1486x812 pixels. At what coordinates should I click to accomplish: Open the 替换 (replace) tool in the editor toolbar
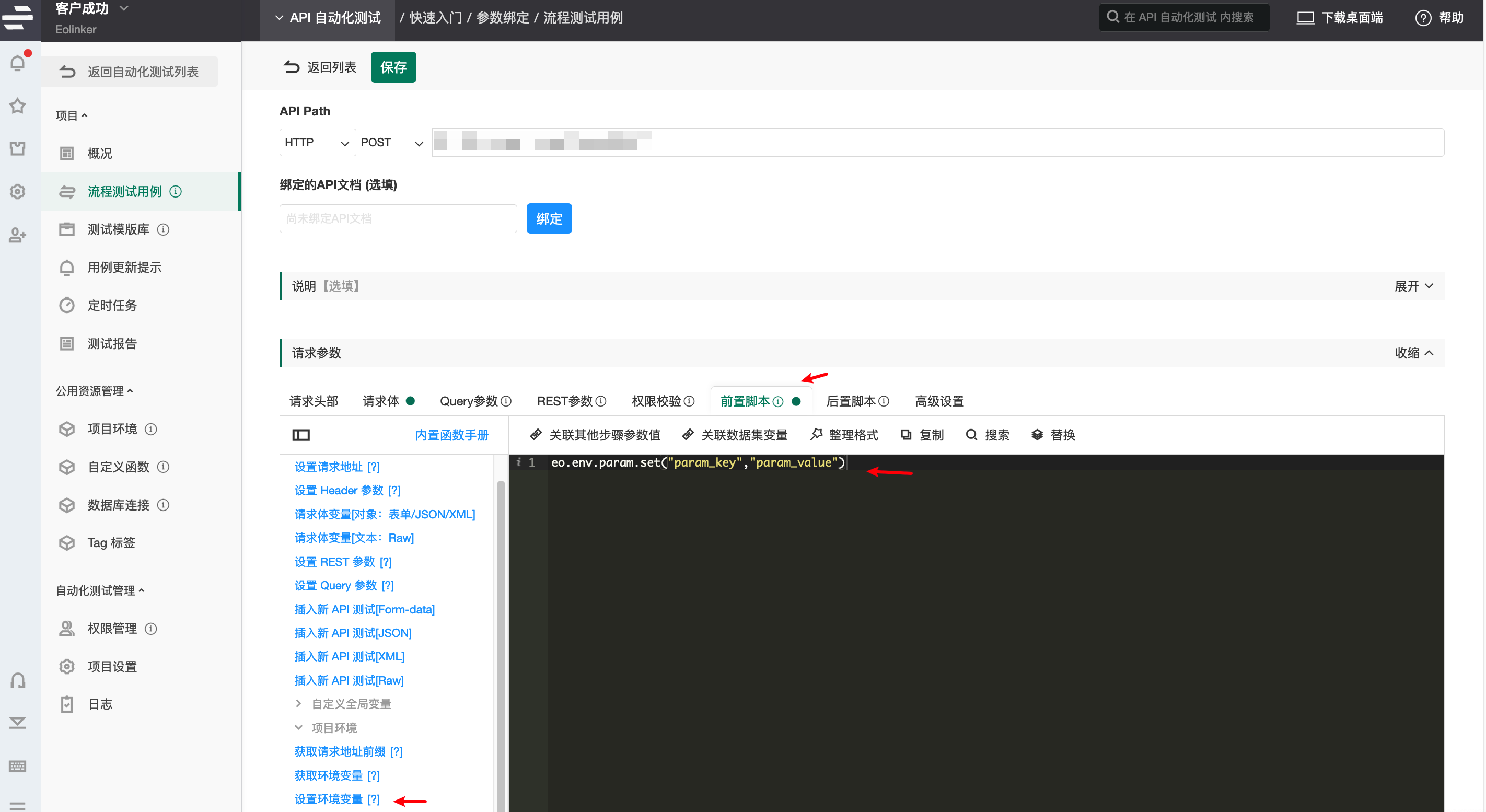1038,435
